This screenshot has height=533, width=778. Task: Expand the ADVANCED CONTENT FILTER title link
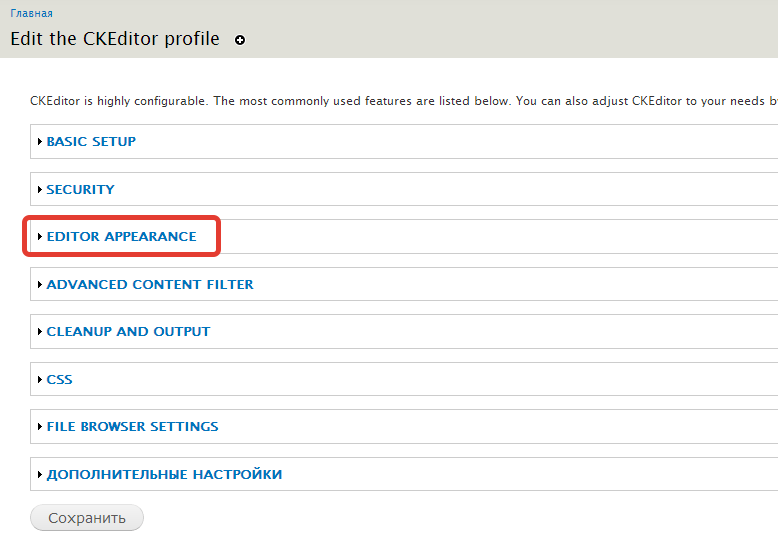coord(150,285)
